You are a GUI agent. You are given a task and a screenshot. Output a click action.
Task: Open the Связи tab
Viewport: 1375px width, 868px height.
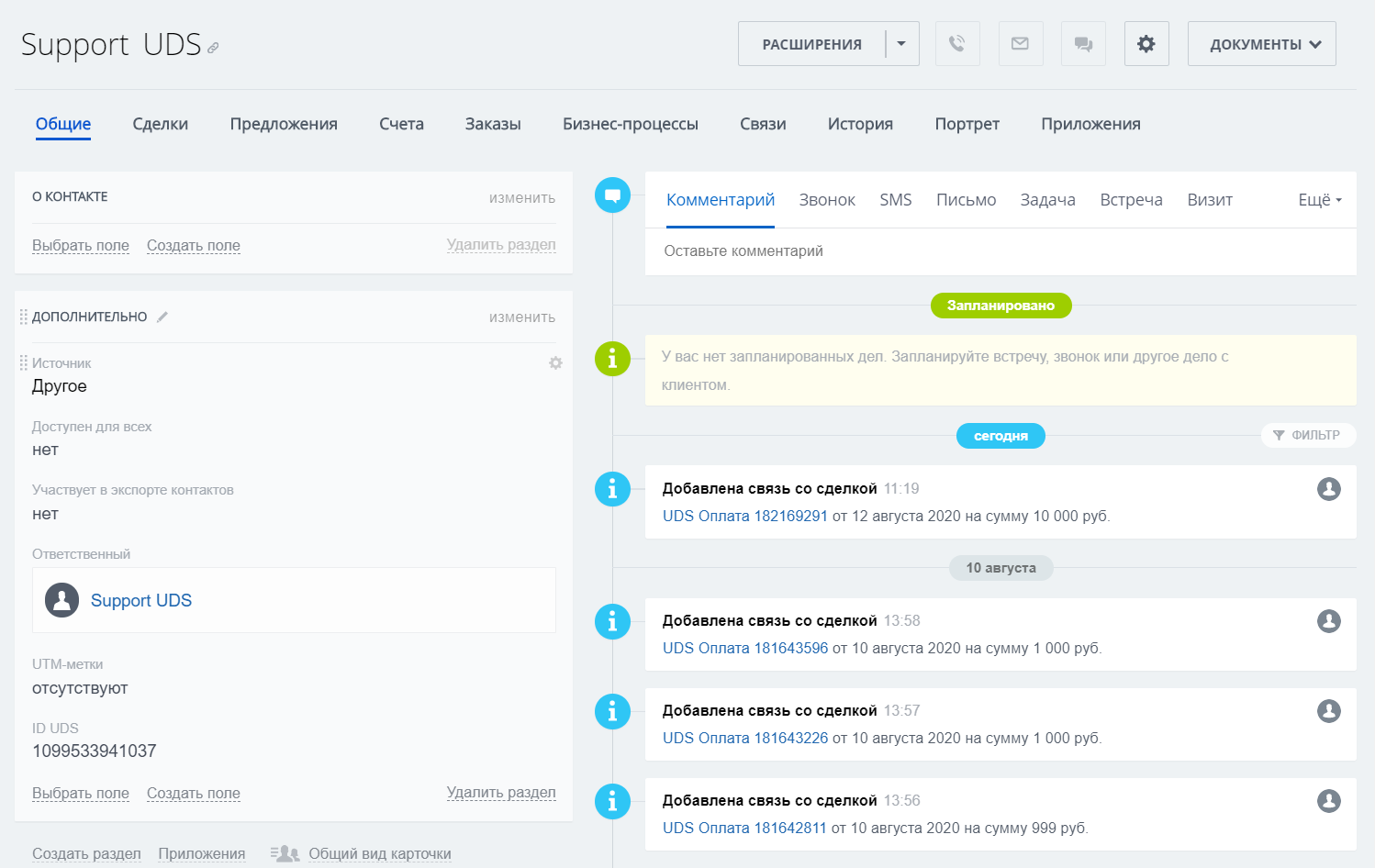click(x=763, y=124)
